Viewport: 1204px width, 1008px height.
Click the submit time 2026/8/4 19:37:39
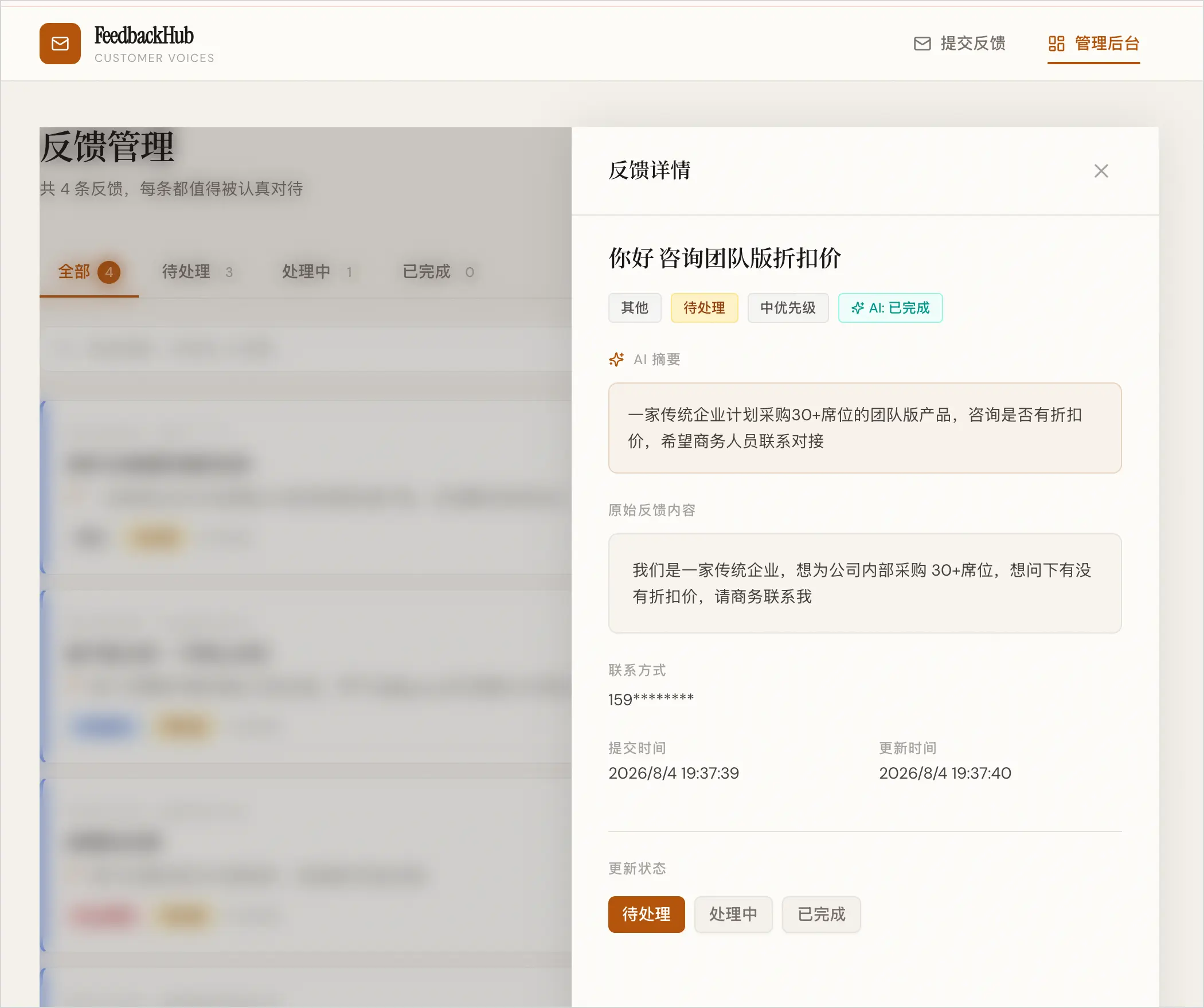674,773
